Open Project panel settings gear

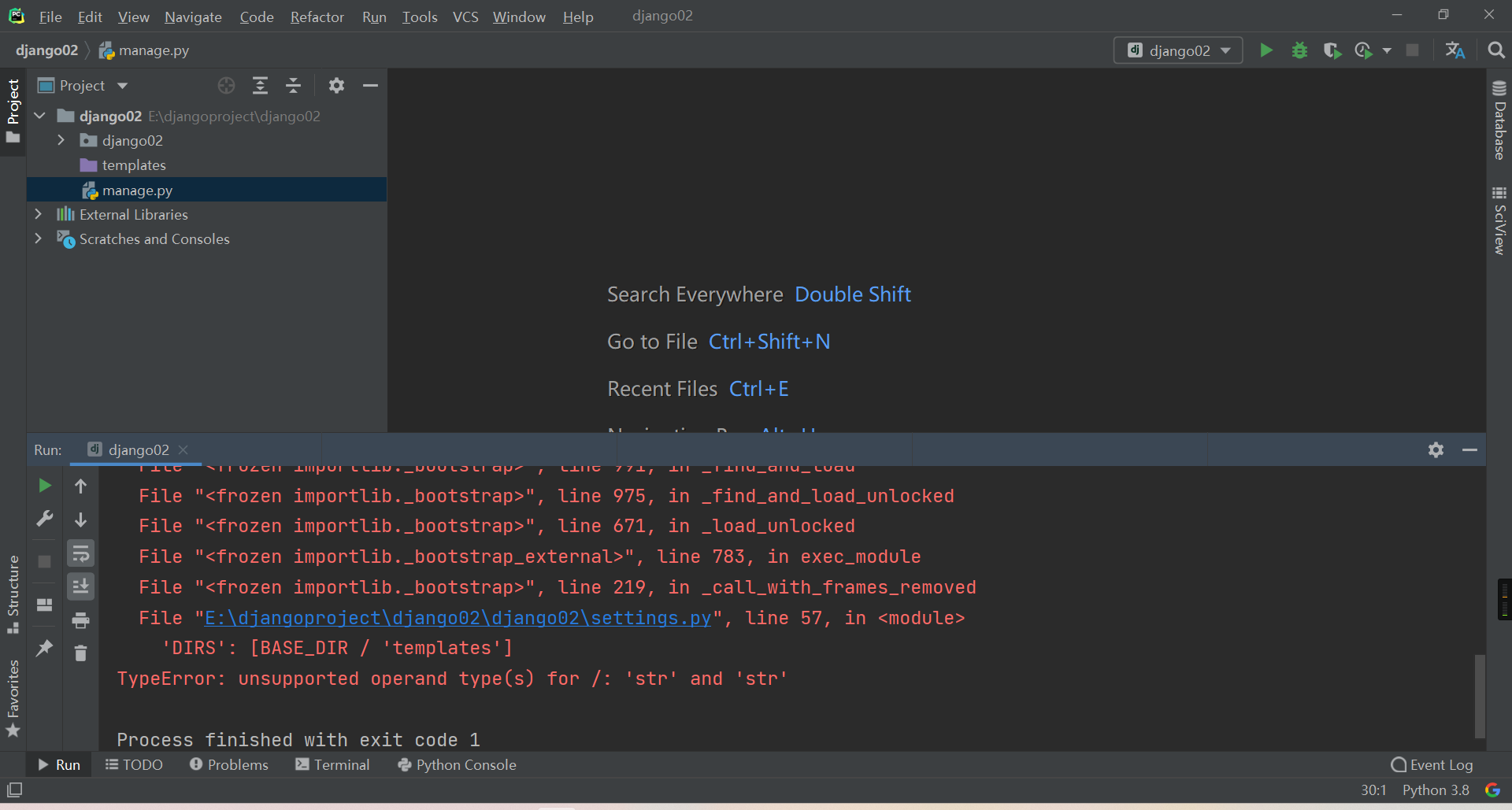tap(336, 86)
